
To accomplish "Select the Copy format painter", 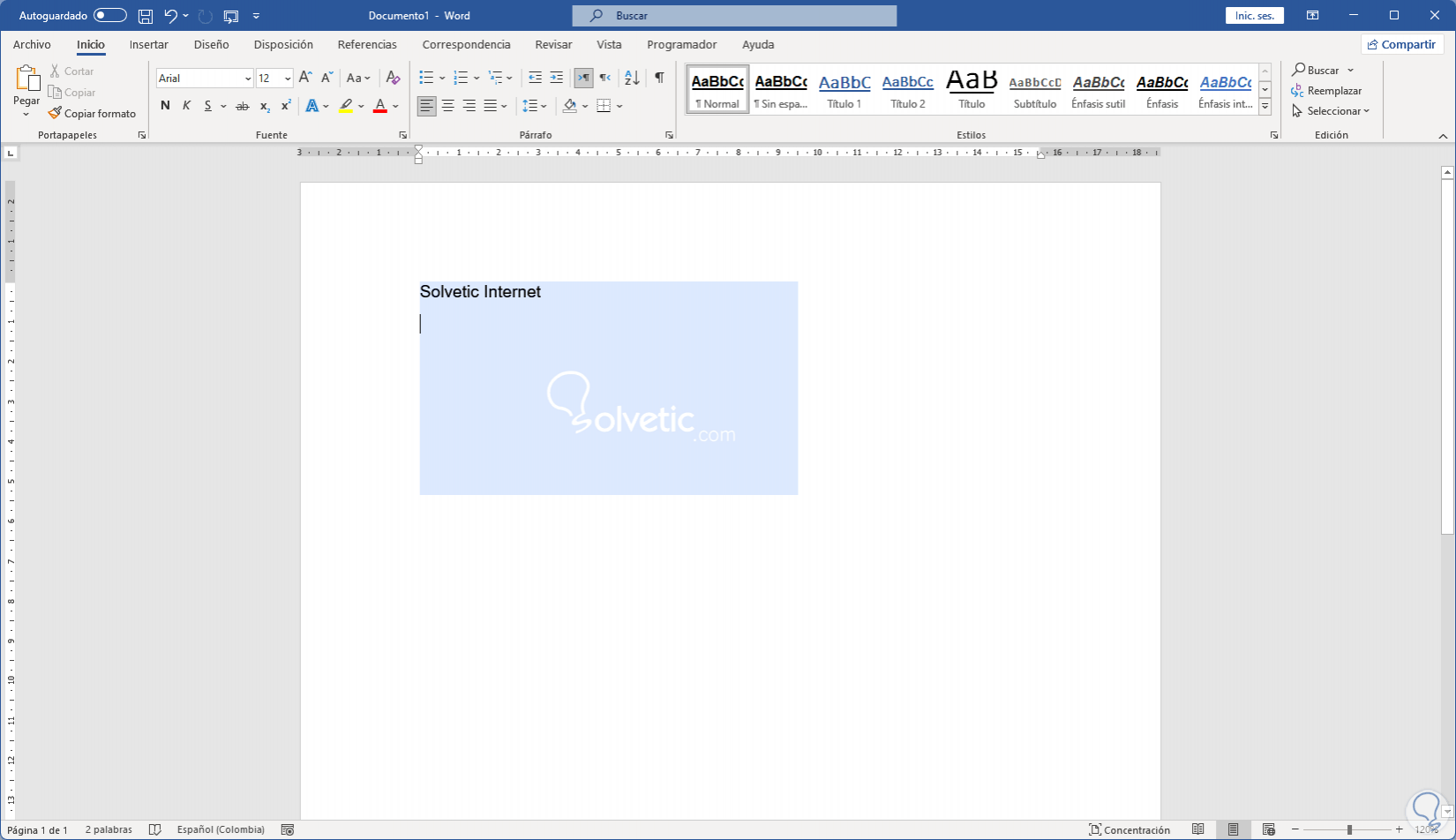I will tap(93, 114).
